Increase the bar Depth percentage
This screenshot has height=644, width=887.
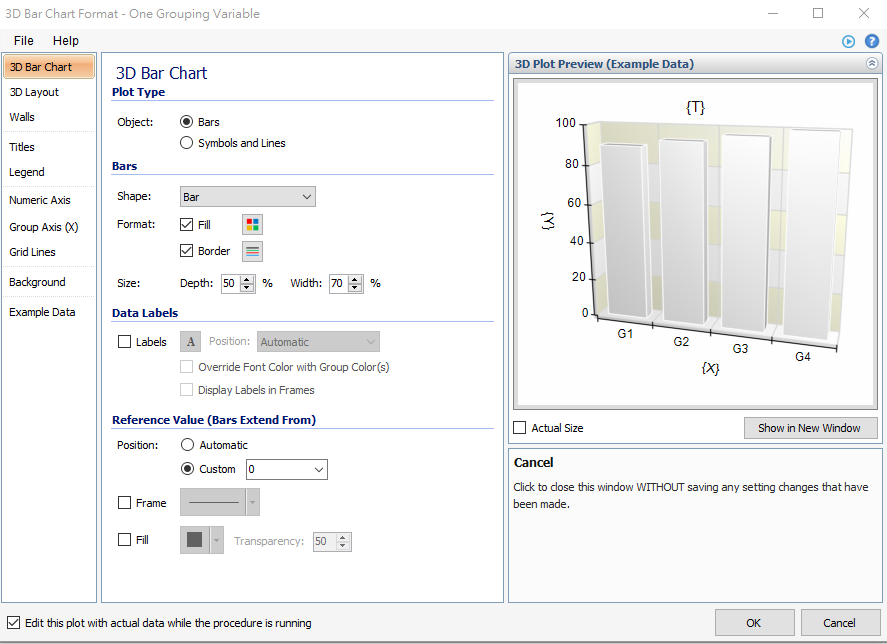coord(247,279)
